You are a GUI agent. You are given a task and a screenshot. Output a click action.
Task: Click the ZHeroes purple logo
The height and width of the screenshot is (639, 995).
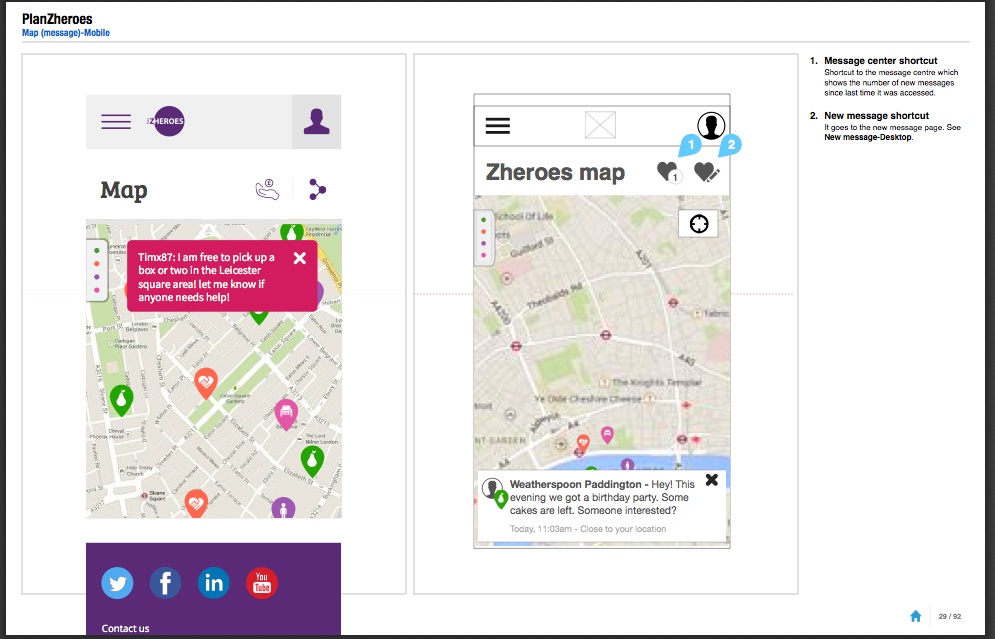(165, 122)
